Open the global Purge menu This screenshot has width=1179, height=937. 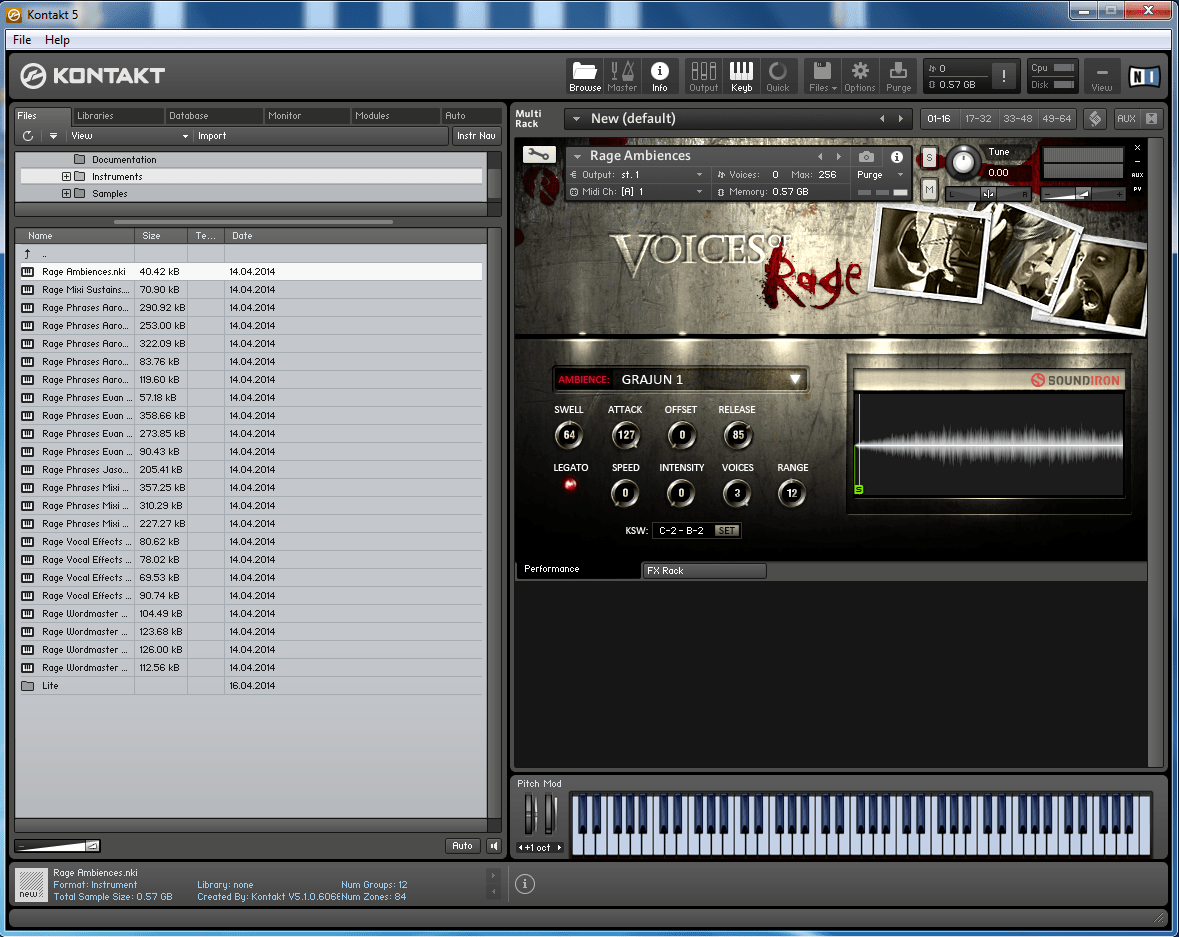(x=898, y=77)
